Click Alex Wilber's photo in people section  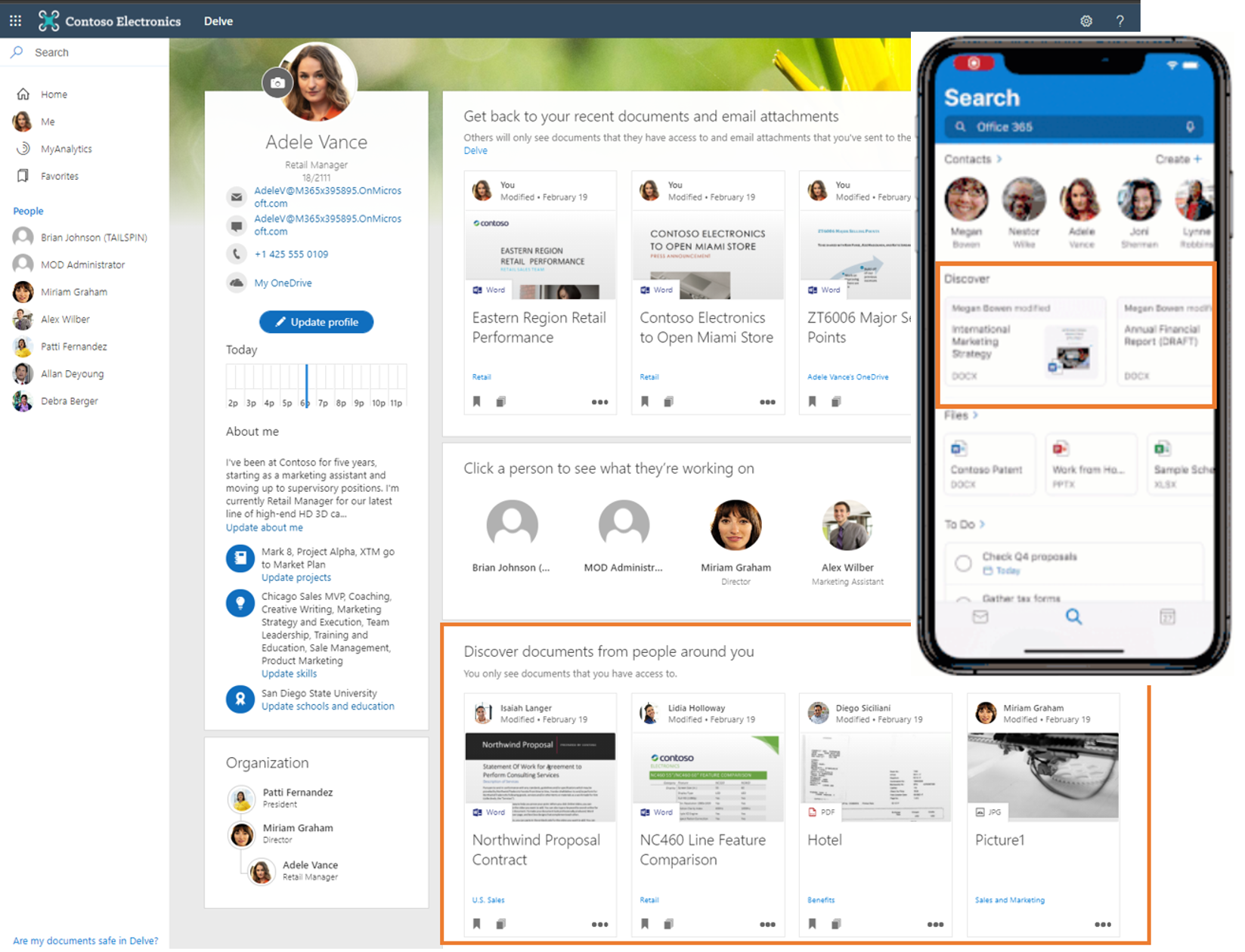coord(847,525)
